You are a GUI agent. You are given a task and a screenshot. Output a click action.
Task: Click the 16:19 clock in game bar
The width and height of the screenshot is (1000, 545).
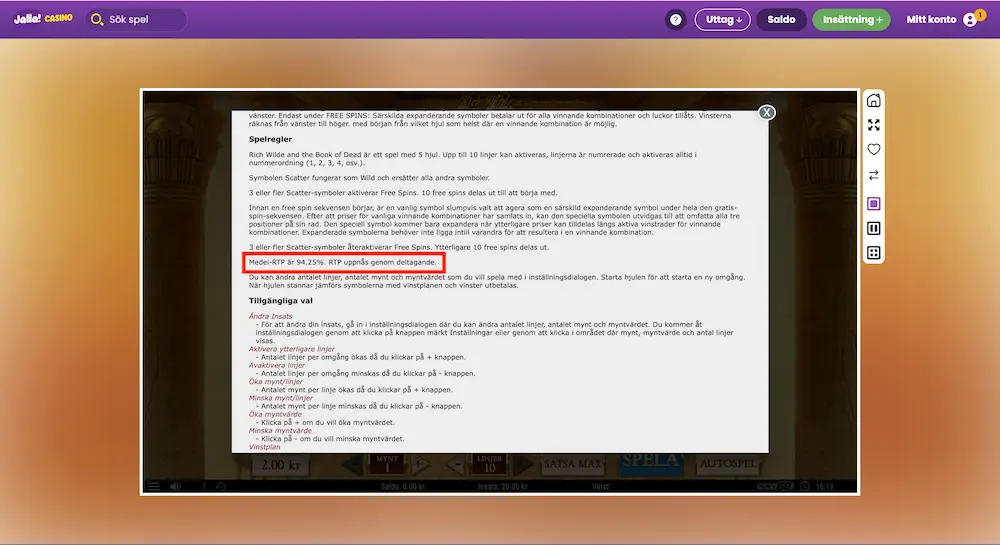[825, 486]
